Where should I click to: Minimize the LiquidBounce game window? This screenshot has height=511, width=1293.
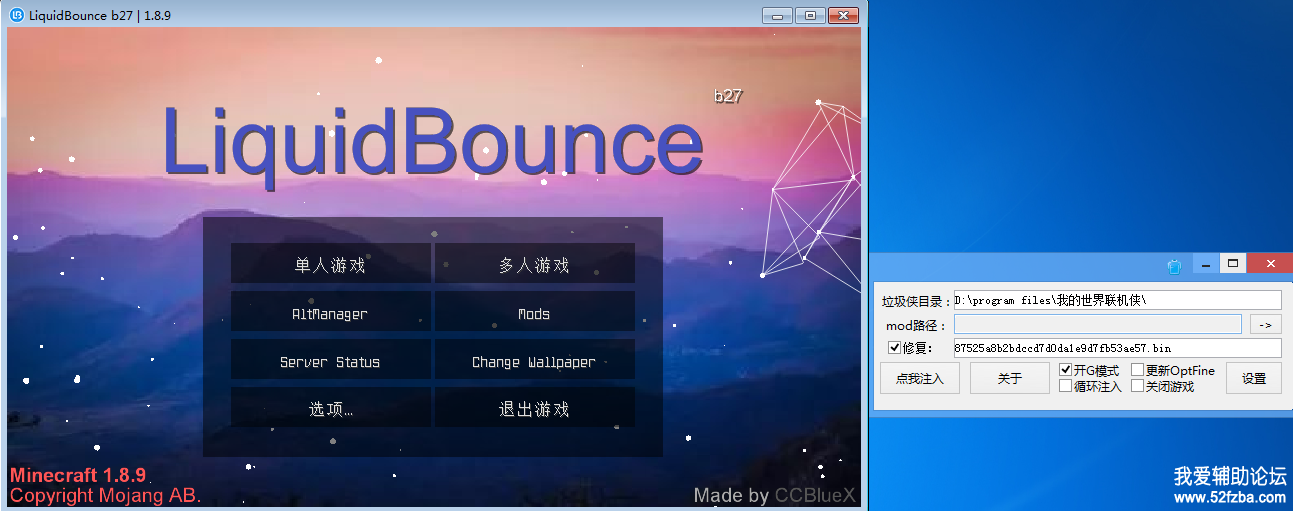(x=776, y=15)
